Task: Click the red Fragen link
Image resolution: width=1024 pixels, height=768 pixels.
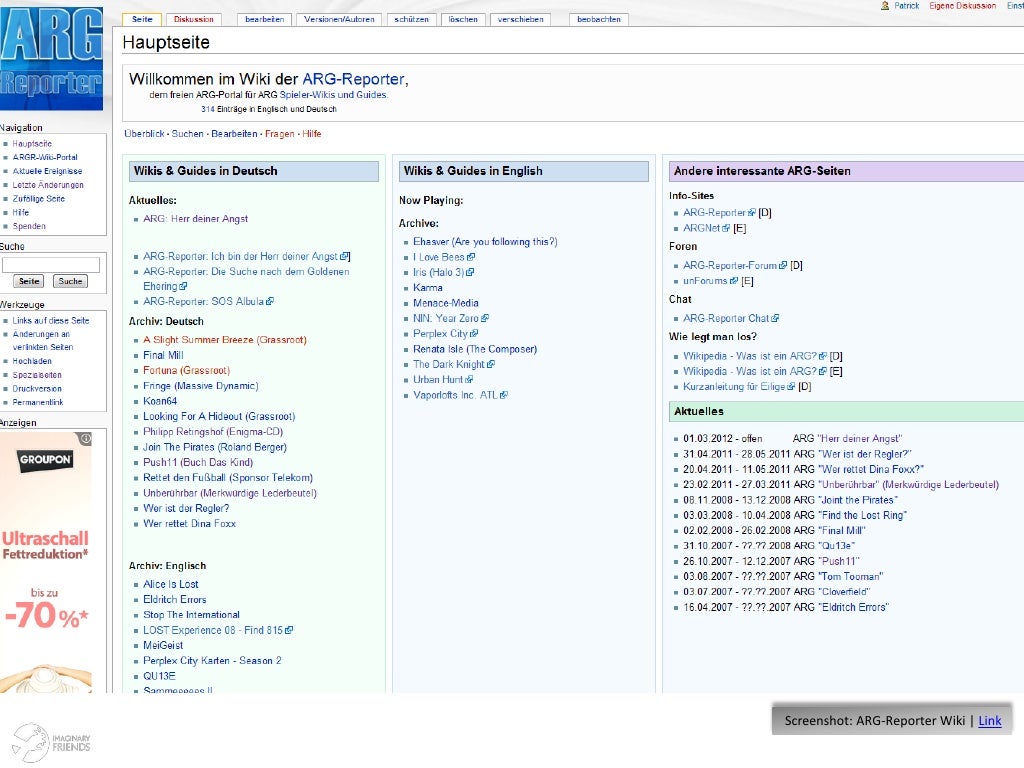Action: pos(280,134)
